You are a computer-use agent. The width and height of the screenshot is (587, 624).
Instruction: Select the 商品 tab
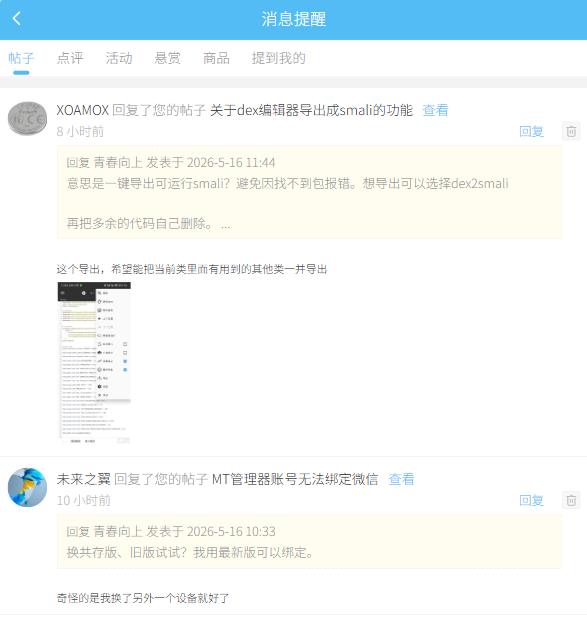click(216, 58)
